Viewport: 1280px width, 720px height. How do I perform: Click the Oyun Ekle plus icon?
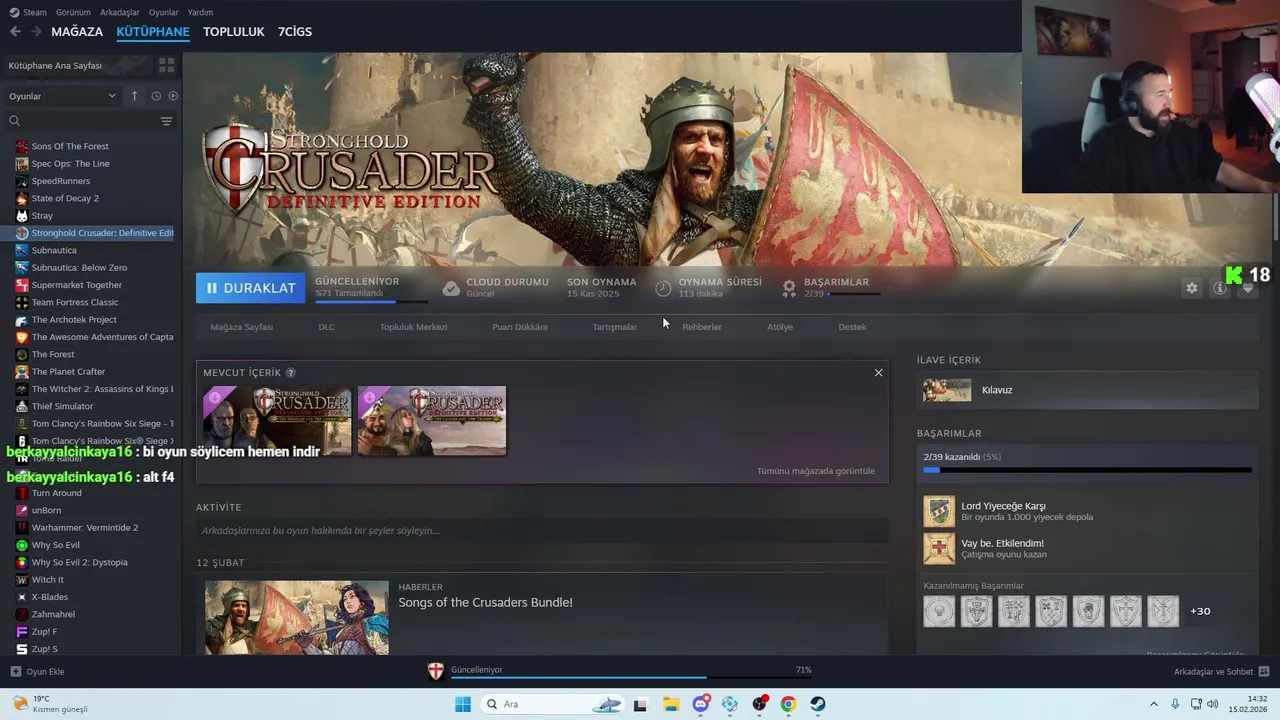[15, 671]
